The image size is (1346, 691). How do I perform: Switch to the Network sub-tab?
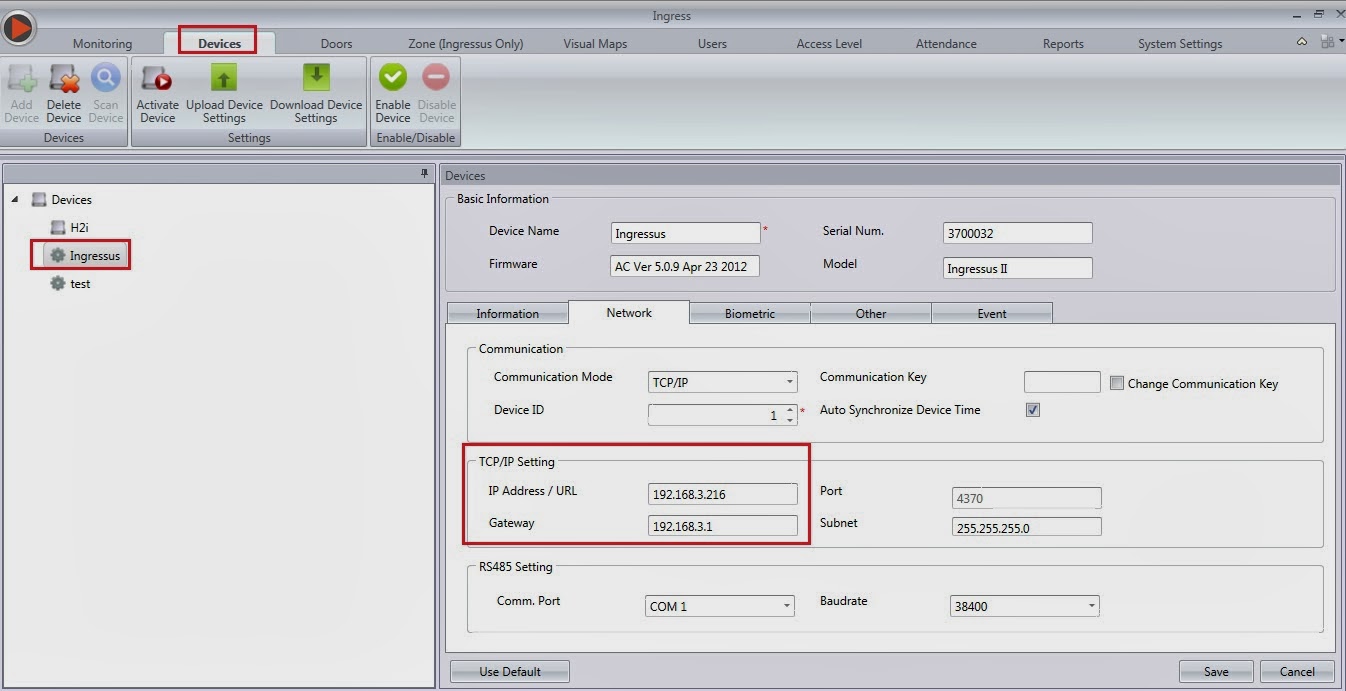(x=629, y=312)
